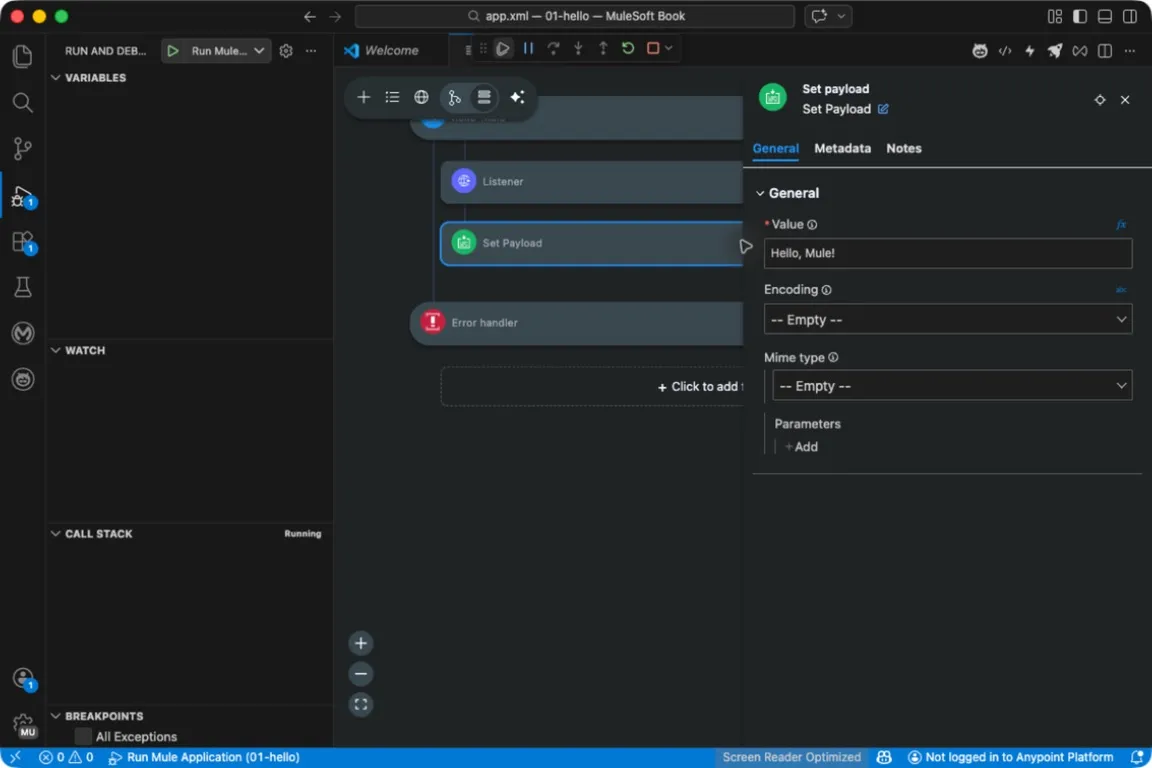Select the Error handler component
The width and height of the screenshot is (1152, 768).
[577, 323]
